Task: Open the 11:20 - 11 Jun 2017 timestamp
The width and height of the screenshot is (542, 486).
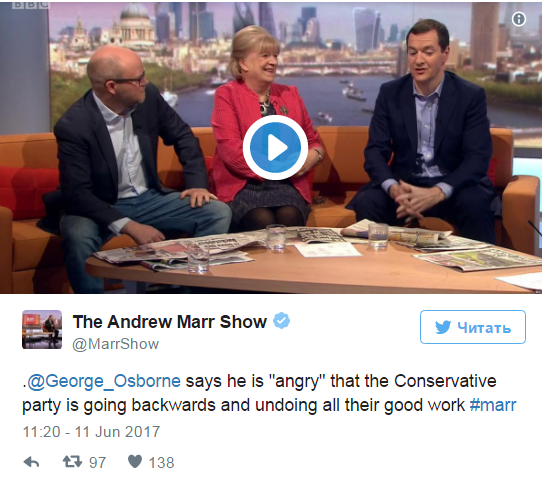Action: (x=91, y=432)
